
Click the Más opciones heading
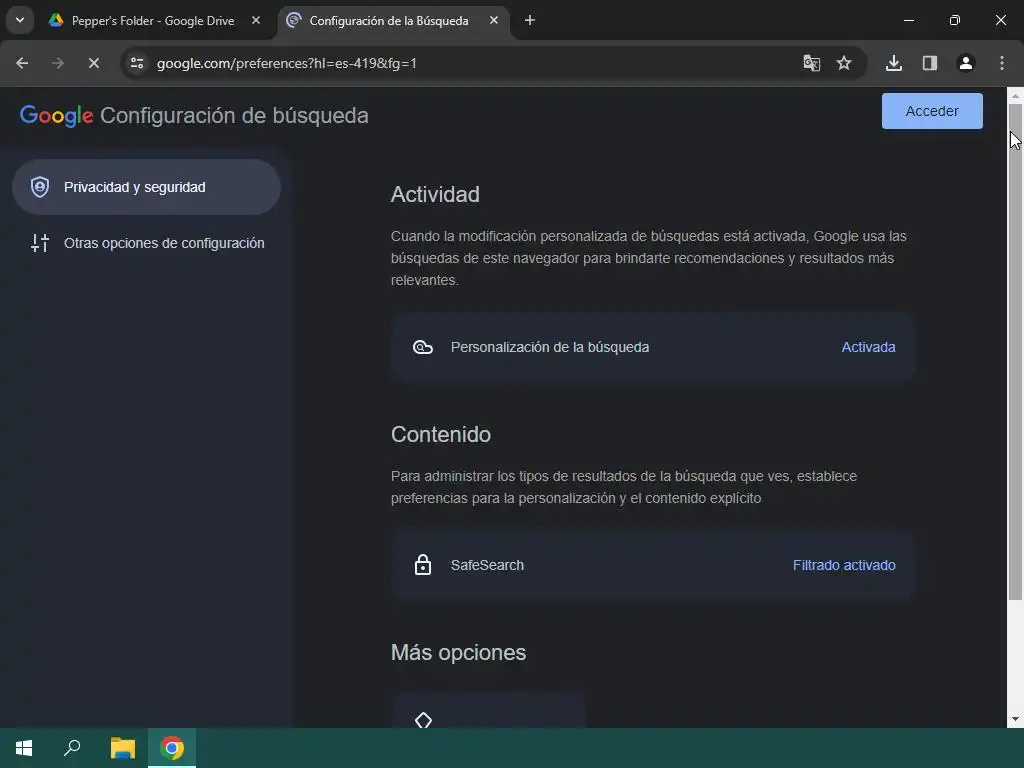pyautogui.click(x=458, y=652)
